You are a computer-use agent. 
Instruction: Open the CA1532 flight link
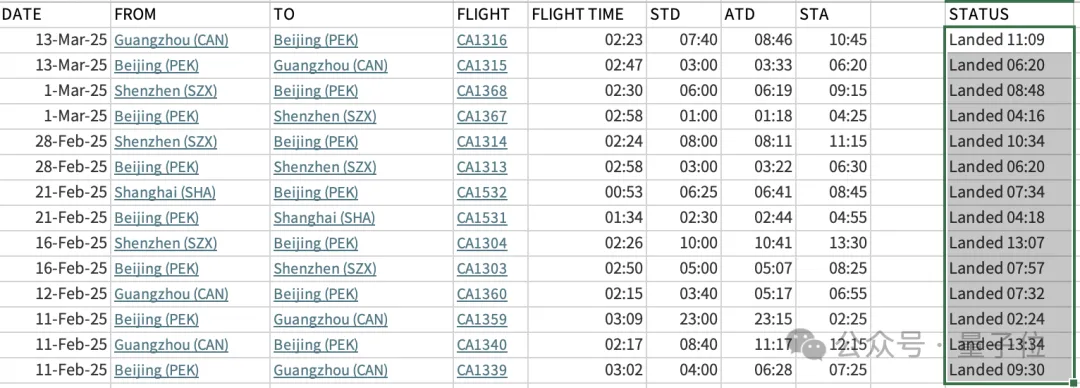click(x=481, y=192)
